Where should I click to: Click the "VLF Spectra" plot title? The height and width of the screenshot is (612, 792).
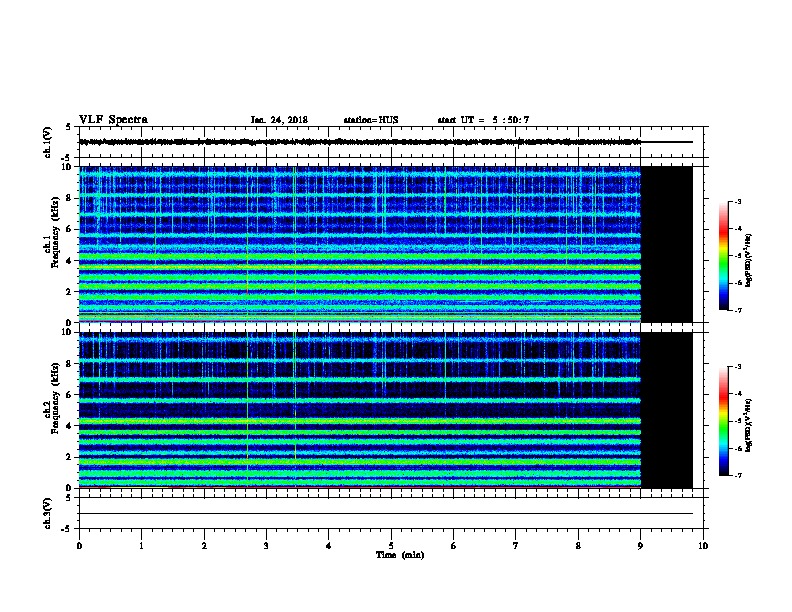113,120
